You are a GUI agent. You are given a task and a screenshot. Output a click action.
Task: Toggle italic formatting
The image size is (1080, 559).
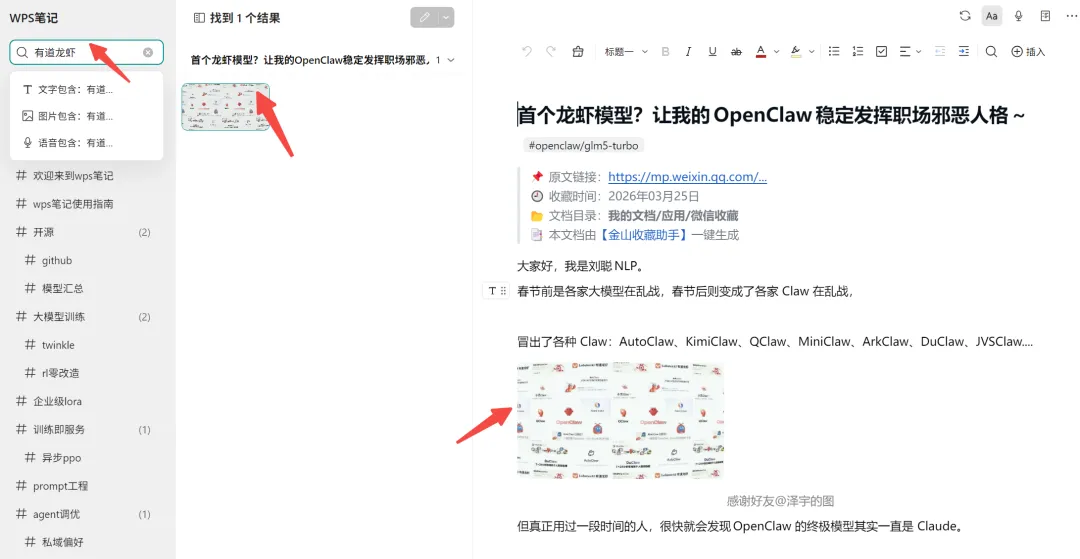[688, 52]
